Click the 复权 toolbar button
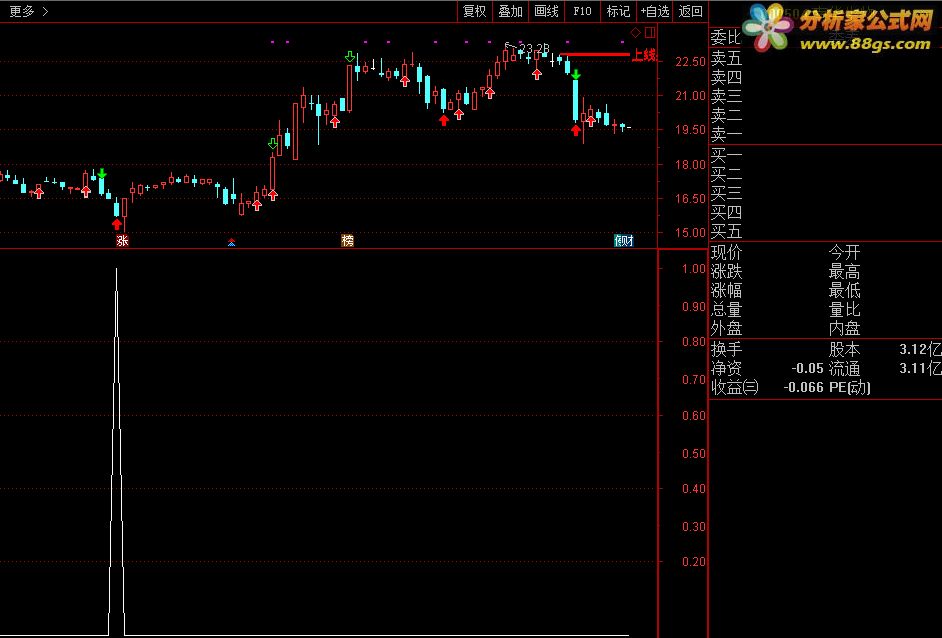Screen dimensions: 942x638 point(475,11)
